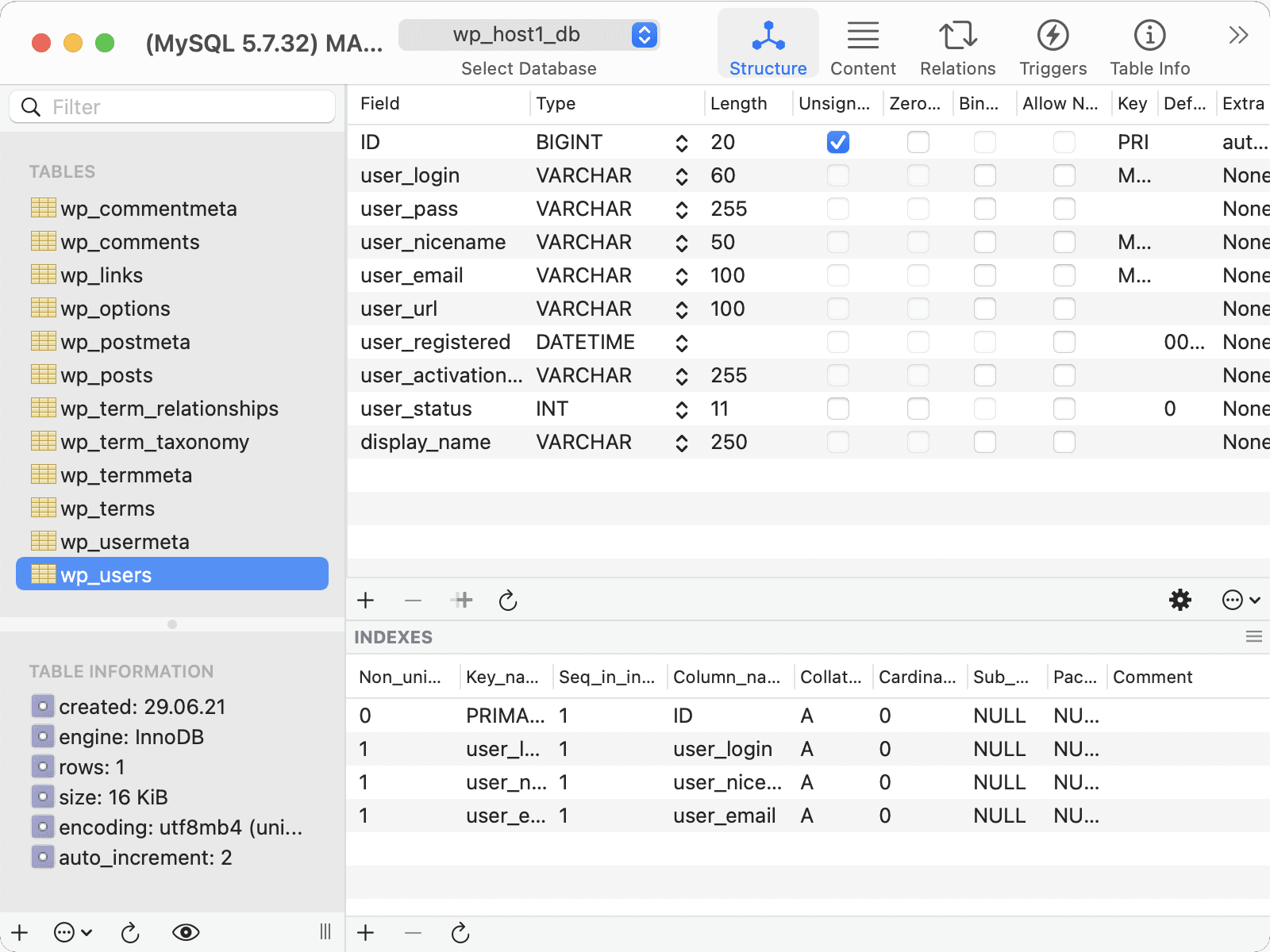Screen dimensions: 1270x952
Task: Refresh the tables list in sidebar
Action: pos(130,933)
